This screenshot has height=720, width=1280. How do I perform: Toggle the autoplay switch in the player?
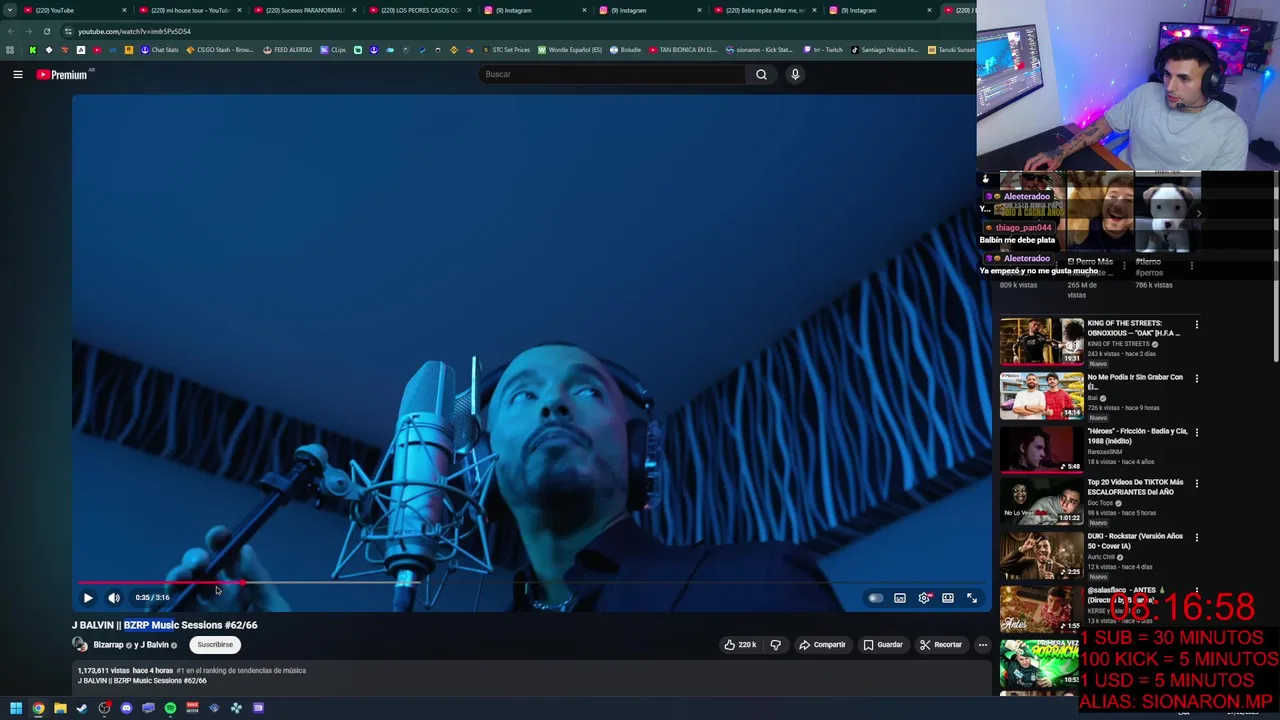(x=875, y=598)
